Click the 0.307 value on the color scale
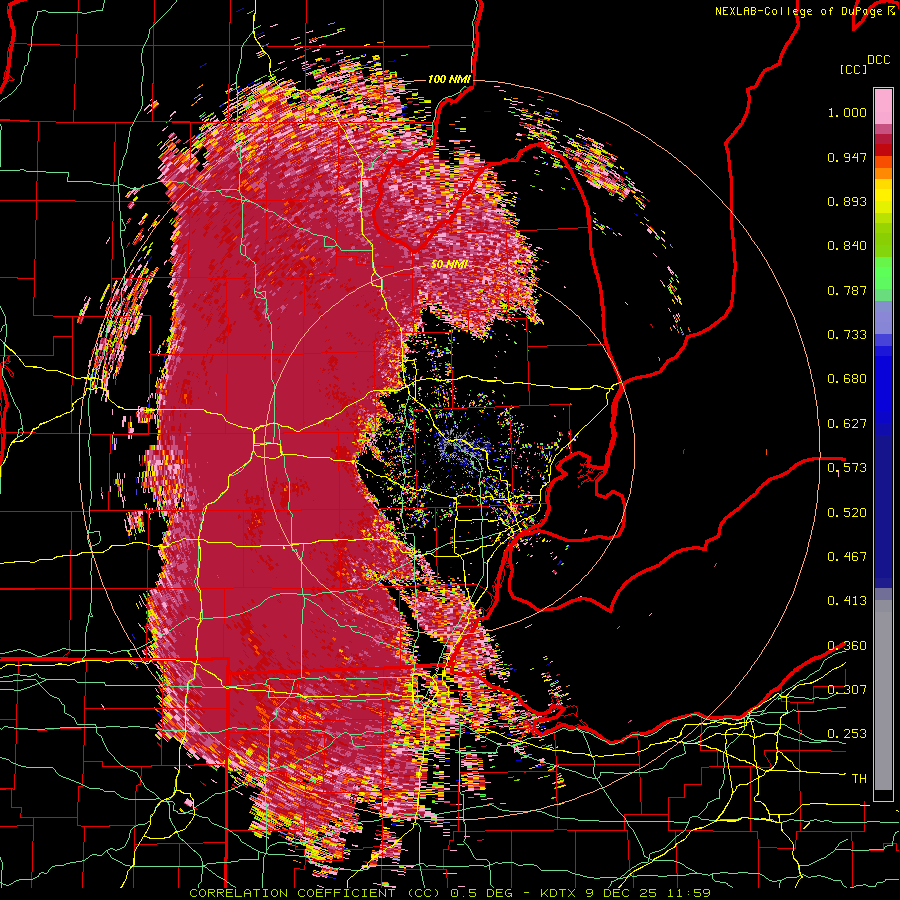This screenshot has height=900, width=900. pos(847,690)
